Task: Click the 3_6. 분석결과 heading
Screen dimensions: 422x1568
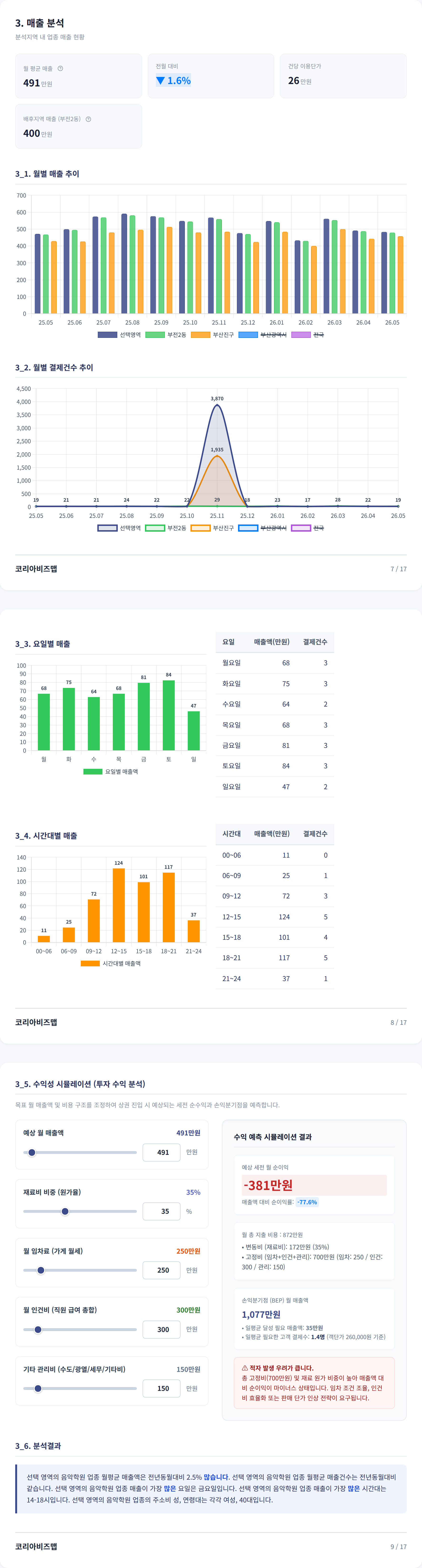Action: point(38,1446)
